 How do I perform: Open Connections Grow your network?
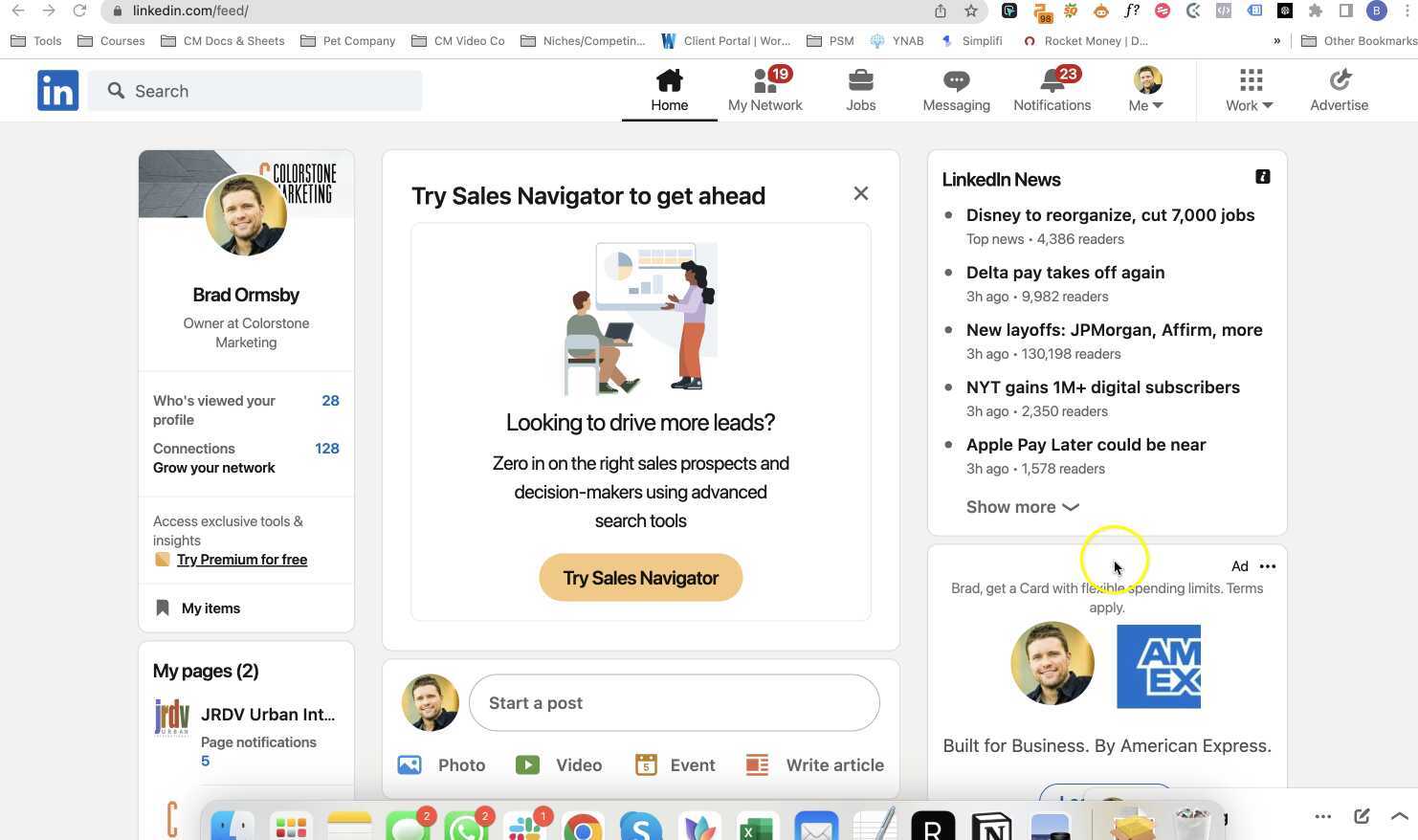coord(246,458)
